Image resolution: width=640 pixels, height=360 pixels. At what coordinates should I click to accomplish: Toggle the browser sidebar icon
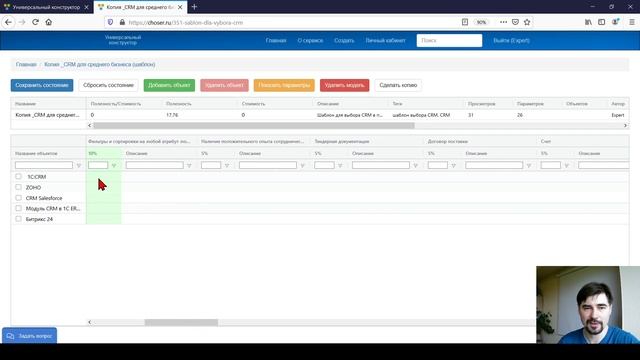coord(602,22)
